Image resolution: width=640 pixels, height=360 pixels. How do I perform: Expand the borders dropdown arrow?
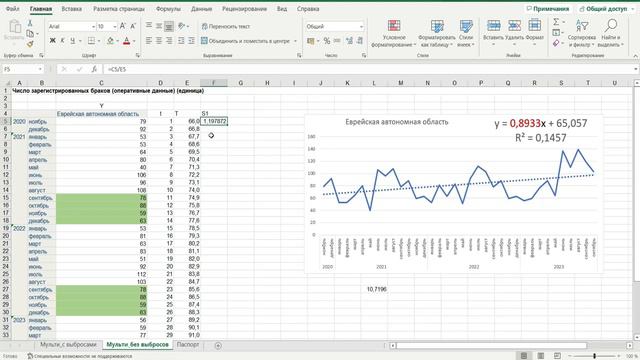[100, 41]
